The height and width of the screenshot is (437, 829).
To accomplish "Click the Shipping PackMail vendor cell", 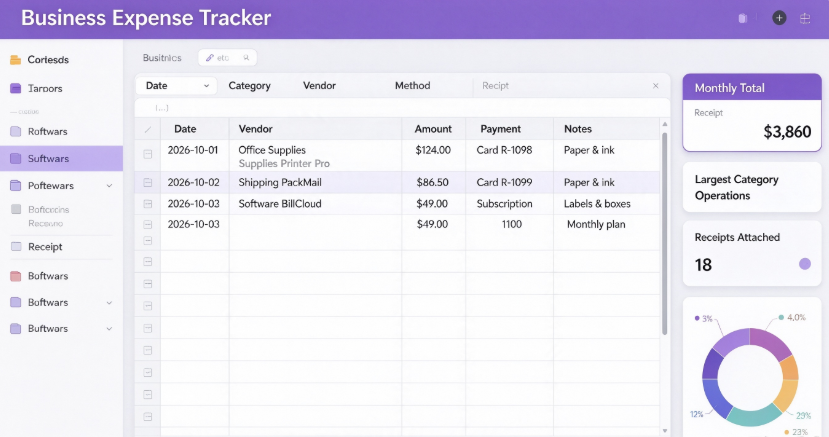I will pyautogui.click(x=280, y=182).
